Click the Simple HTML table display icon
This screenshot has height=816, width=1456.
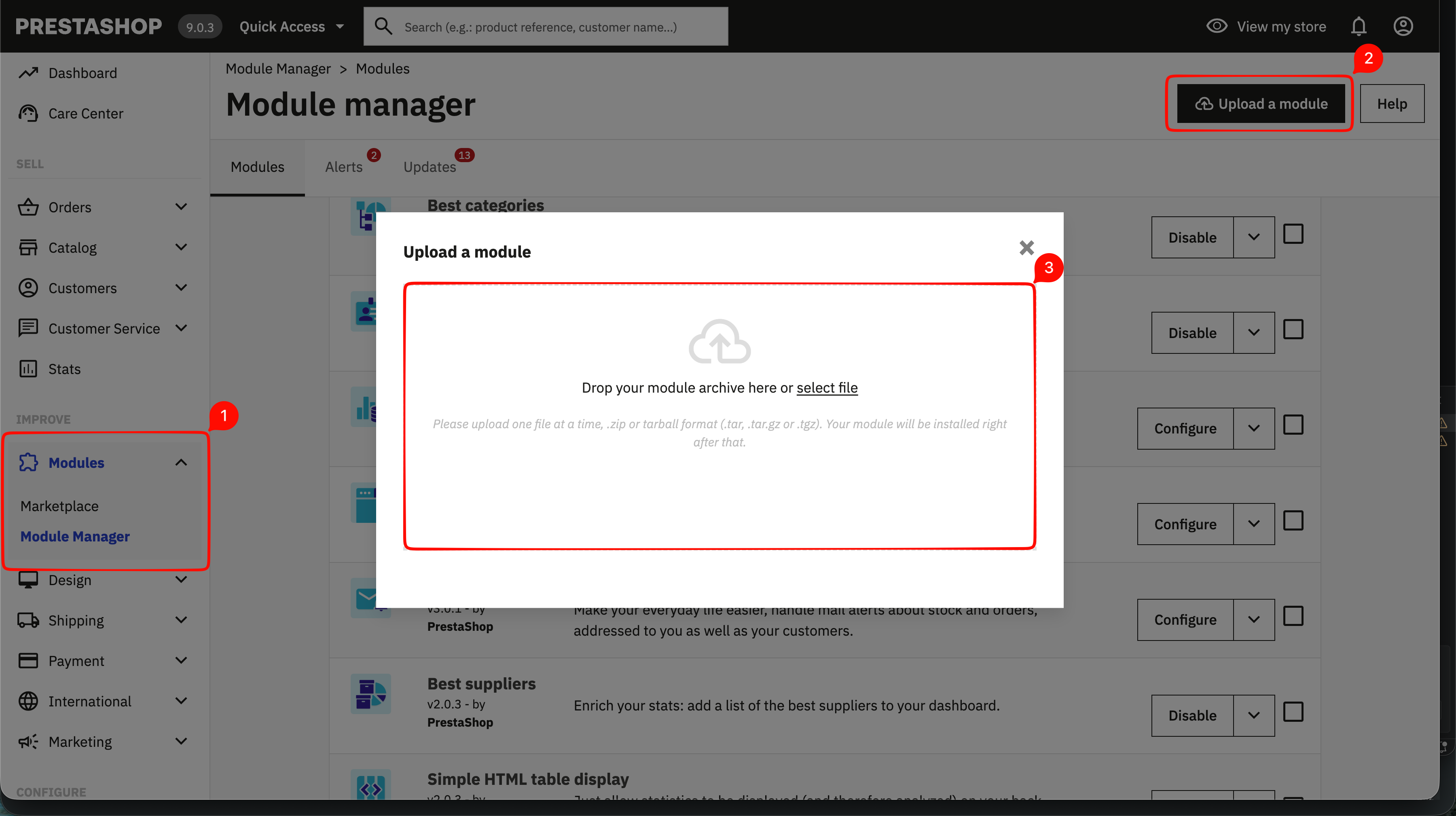click(x=371, y=784)
